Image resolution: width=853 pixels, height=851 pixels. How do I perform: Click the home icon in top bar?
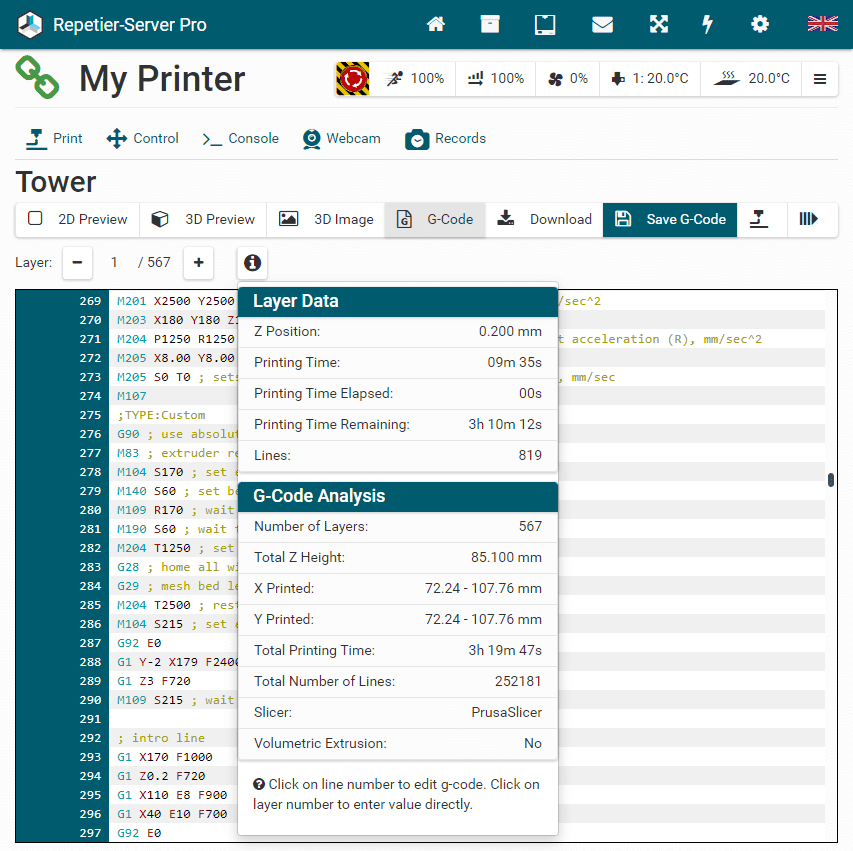(x=435, y=25)
